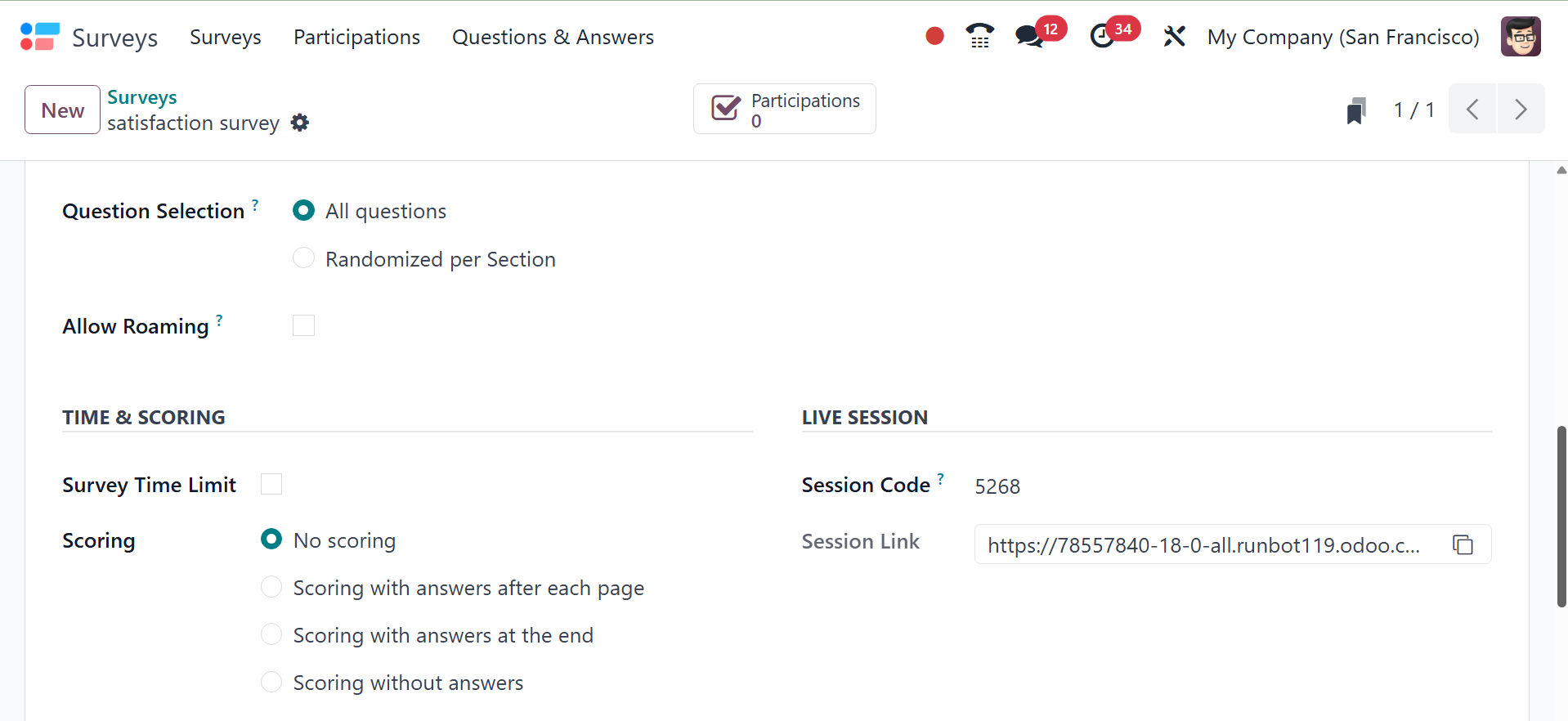Screen dimensions: 1568x721
Task: Click the user avatar picture
Action: (x=1521, y=37)
